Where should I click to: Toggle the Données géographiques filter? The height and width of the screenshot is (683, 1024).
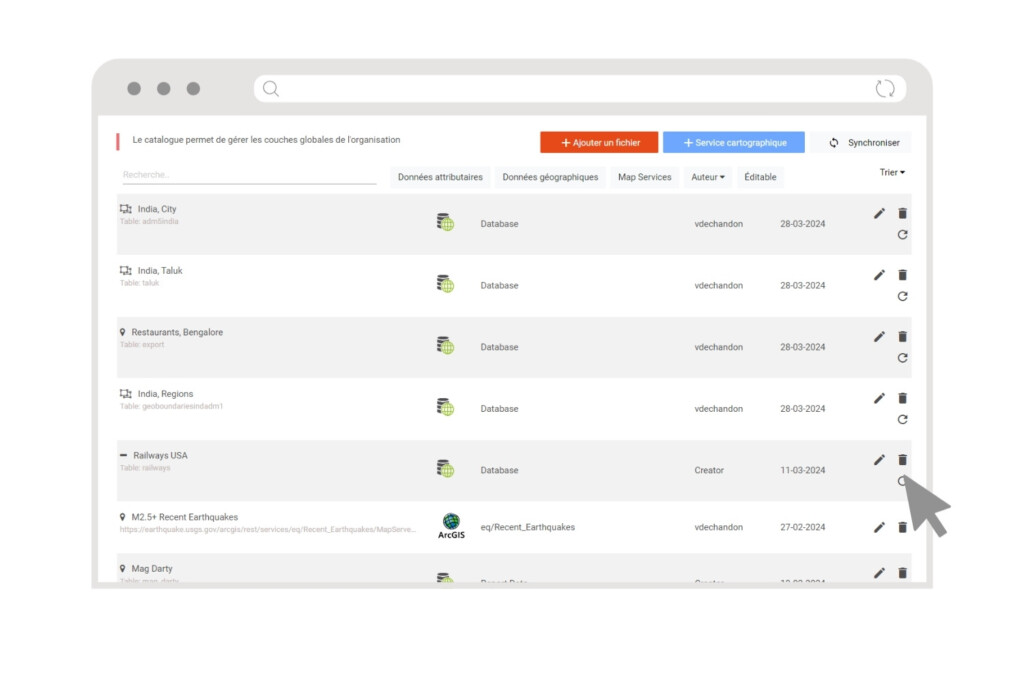pos(550,177)
